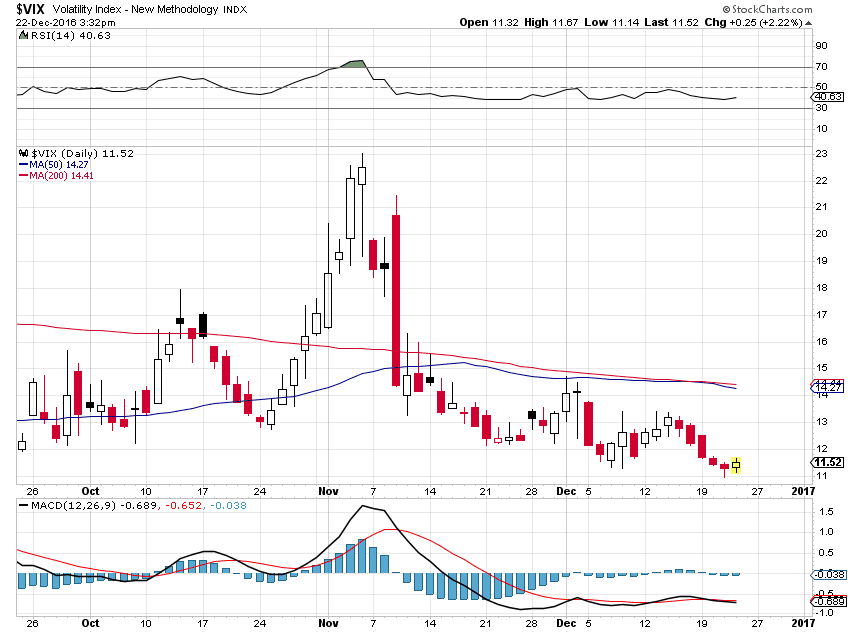Click the tall red candlestick after Nov 7
Image resolution: width=850 pixels, height=633 pixels.
coord(396,301)
